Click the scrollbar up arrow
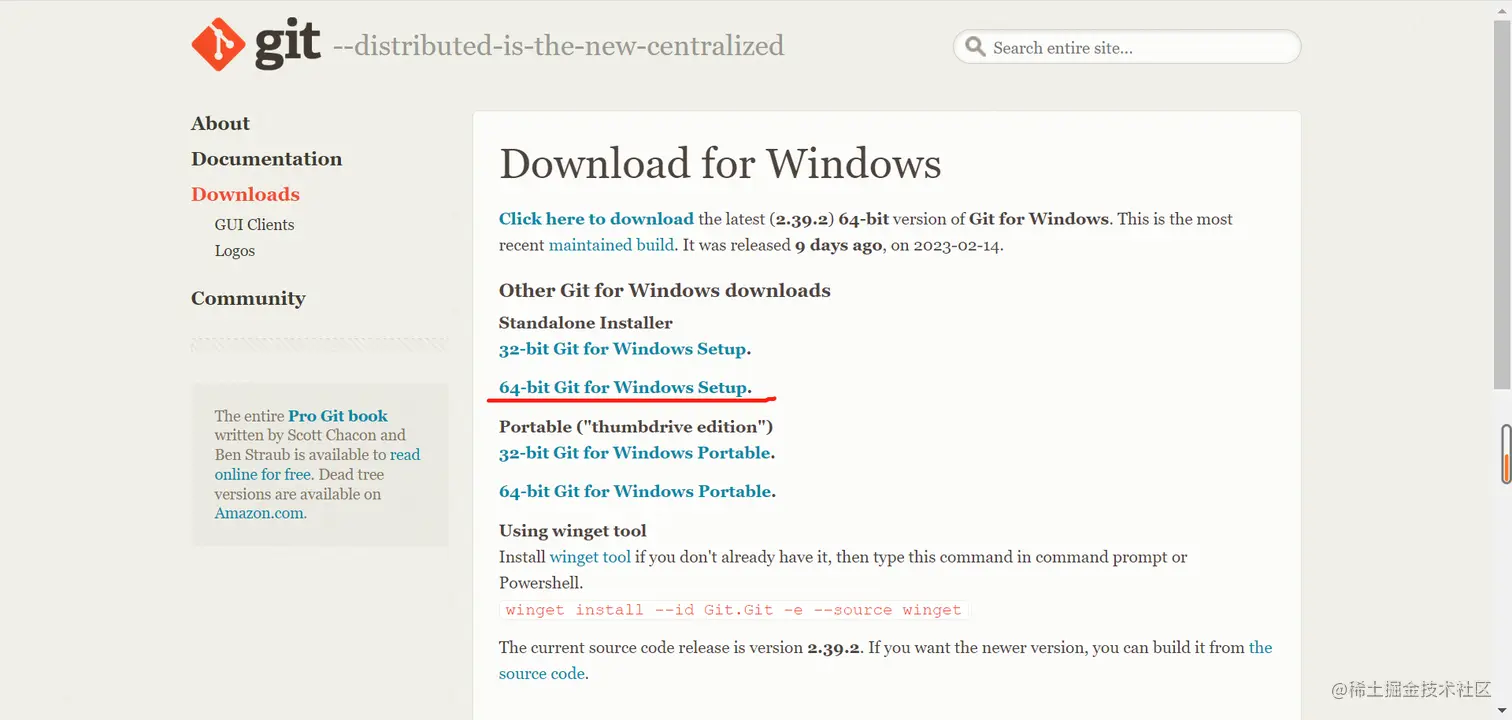 (x=1504, y=9)
